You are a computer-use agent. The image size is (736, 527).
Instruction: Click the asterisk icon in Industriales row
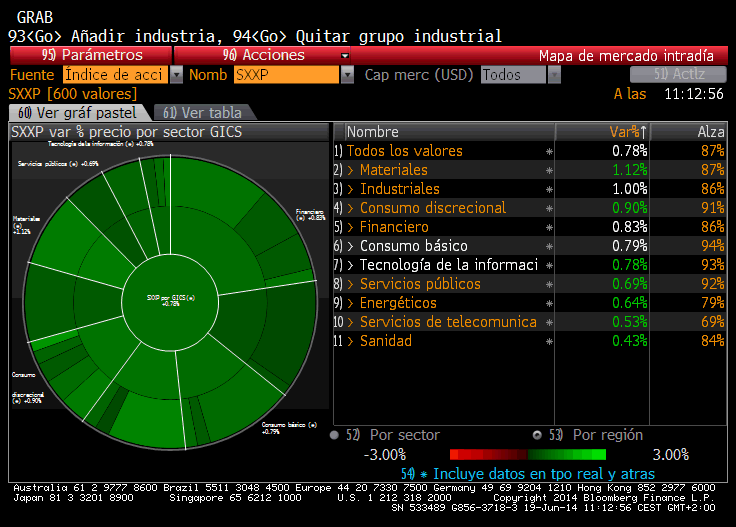tap(549, 190)
